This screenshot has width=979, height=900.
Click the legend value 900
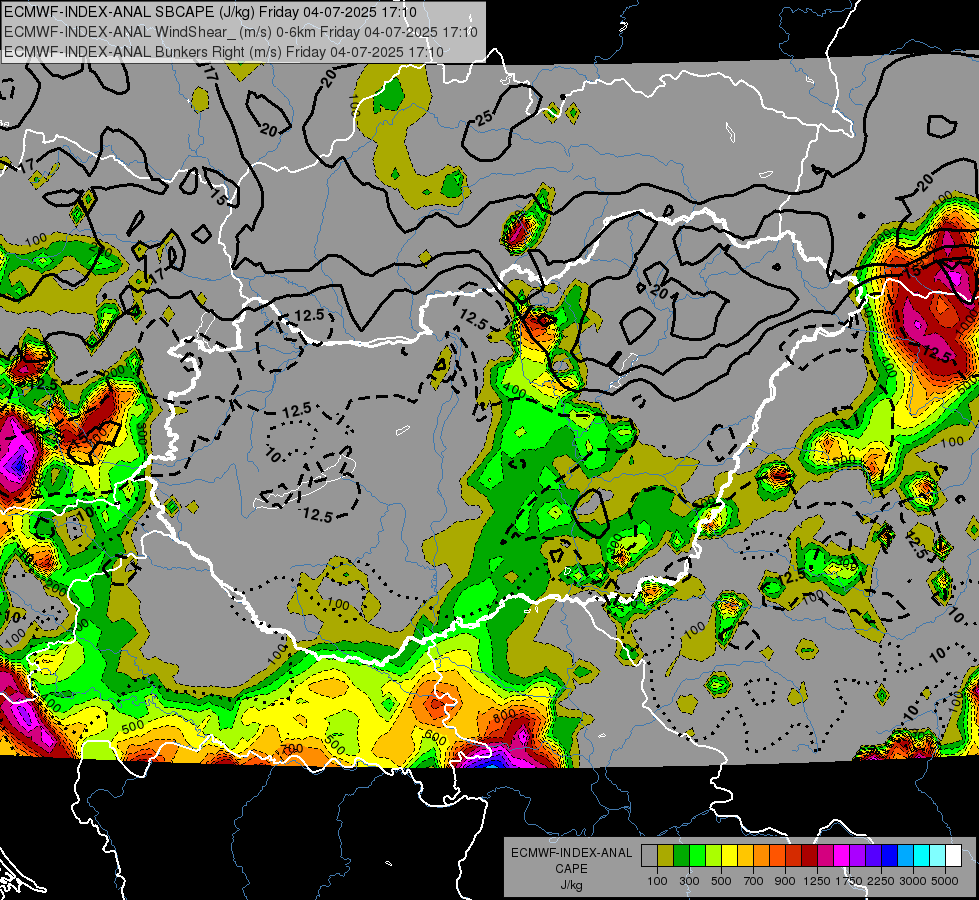pyautogui.click(x=785, y=881)
